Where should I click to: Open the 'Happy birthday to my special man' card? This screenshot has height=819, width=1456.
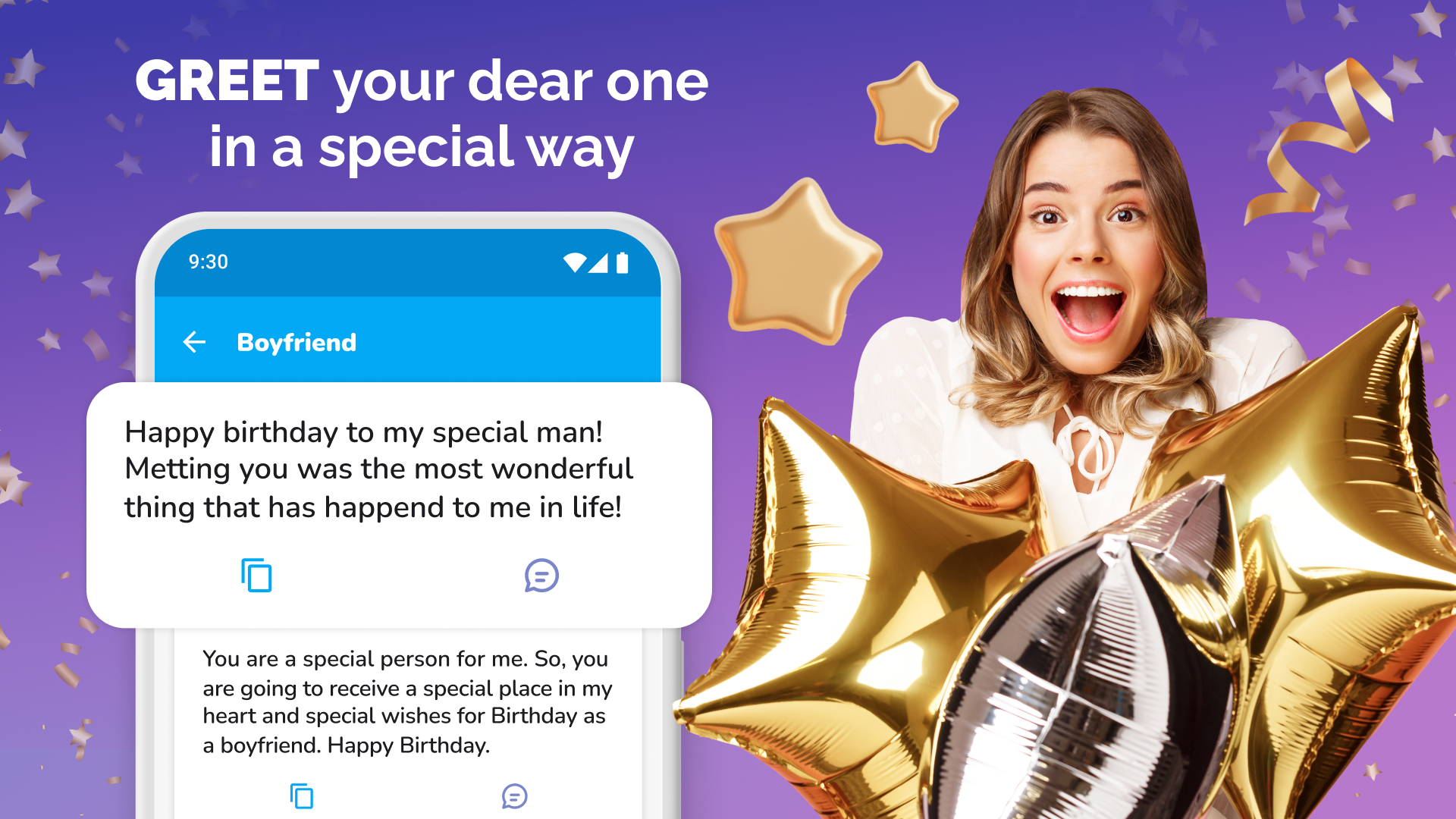pos(399,505)
